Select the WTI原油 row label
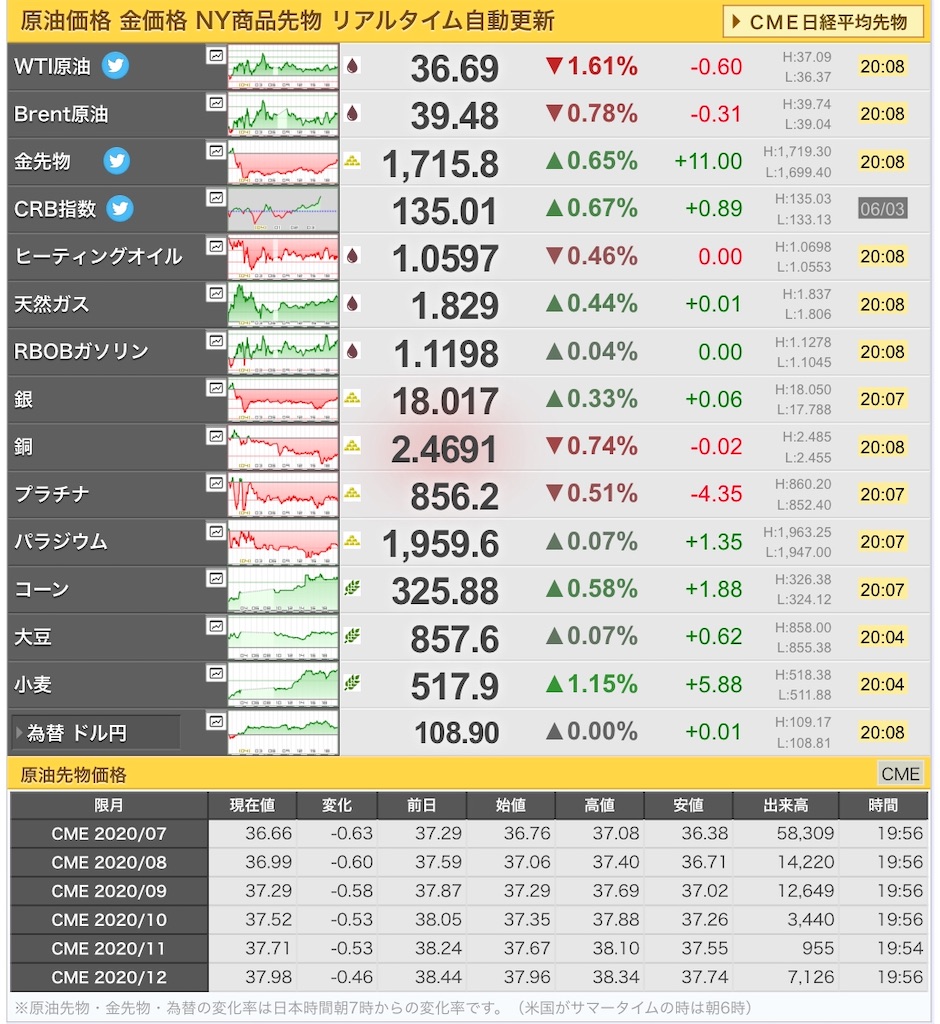 [x=52, y=66]
